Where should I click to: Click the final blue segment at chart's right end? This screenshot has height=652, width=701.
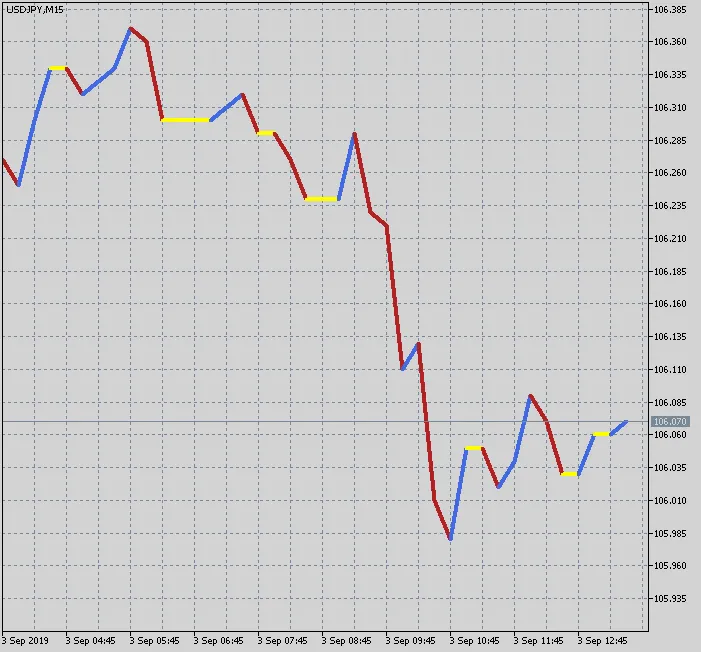618,428
